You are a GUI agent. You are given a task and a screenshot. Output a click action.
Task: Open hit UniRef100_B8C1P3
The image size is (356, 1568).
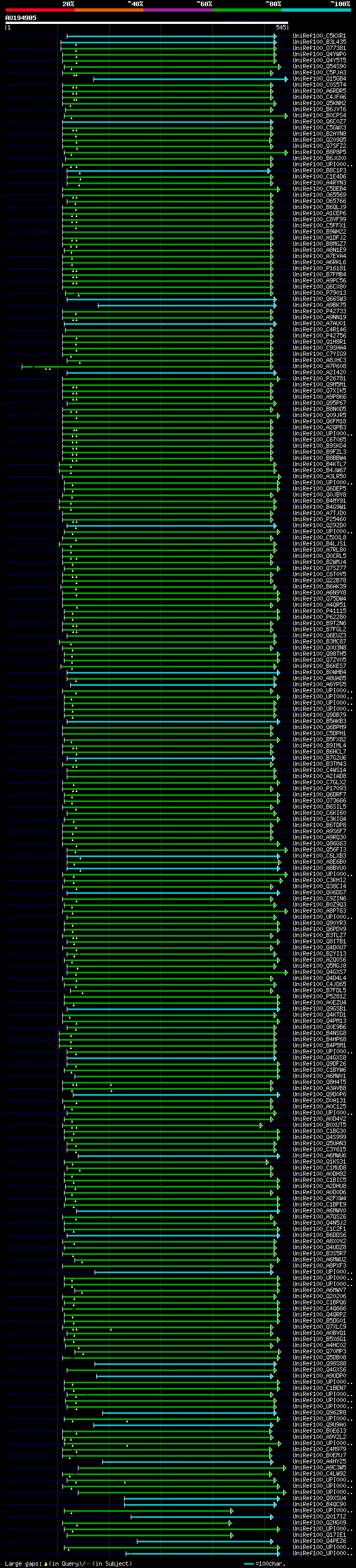tap(319, 170)
